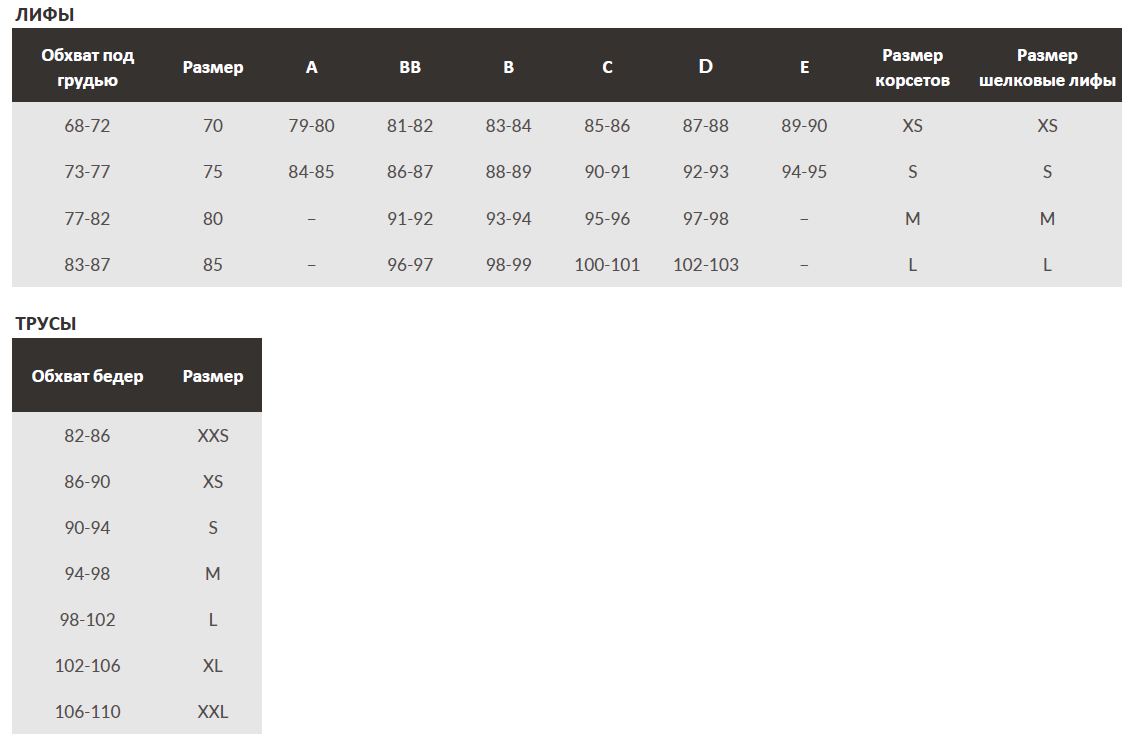Click the BB cup column header
The image size is (1133, 743).
[410, 68]
